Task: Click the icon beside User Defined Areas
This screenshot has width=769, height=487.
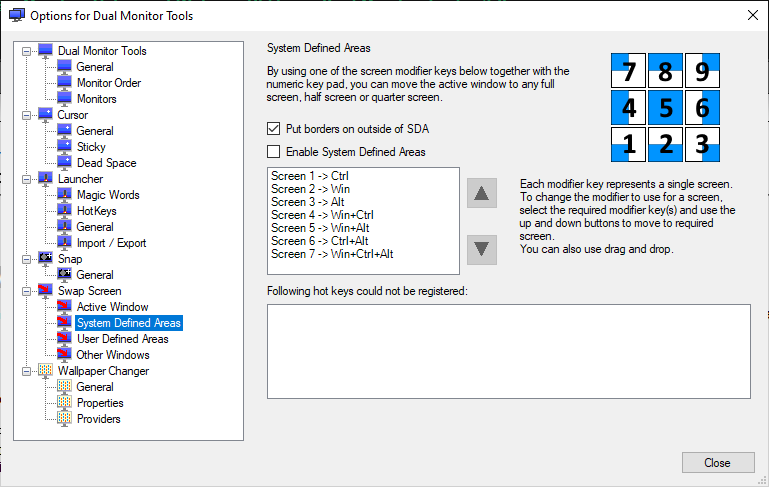Action: click(x=64, y=339)
